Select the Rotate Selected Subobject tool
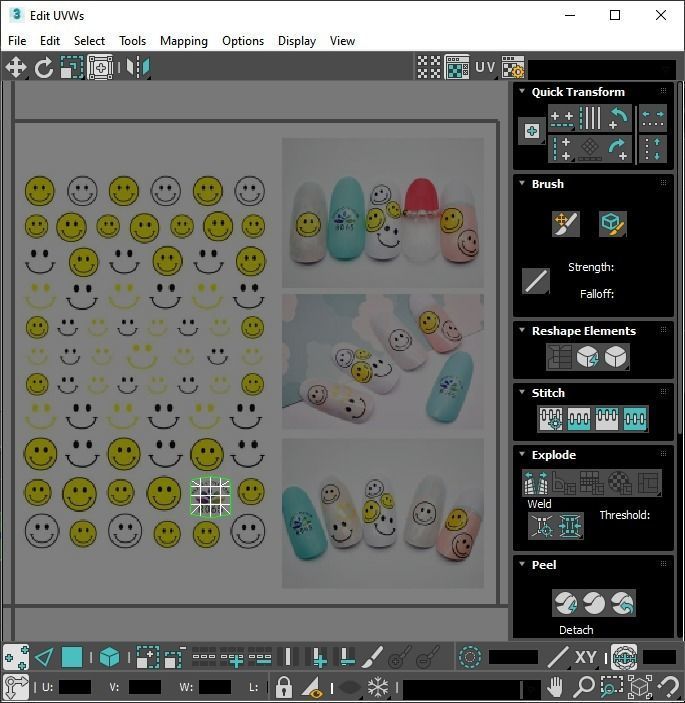Screen dimensions: 685x703 tap(44, 68)
